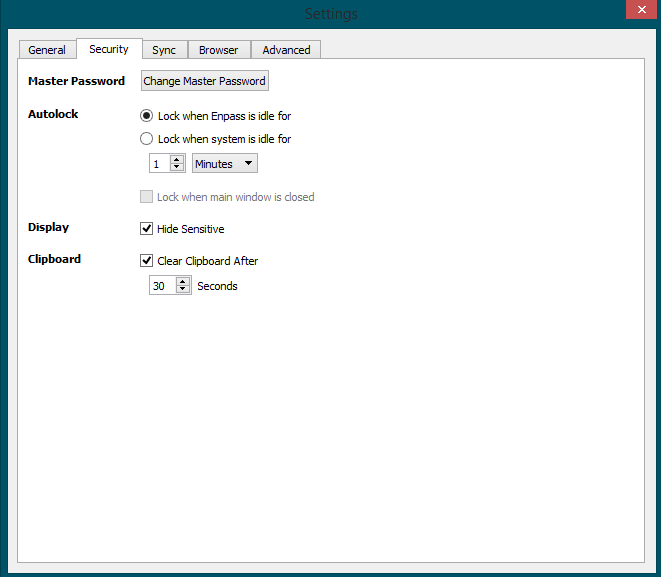
Task: Close the Settings window
Action: [x=642, y=9]
